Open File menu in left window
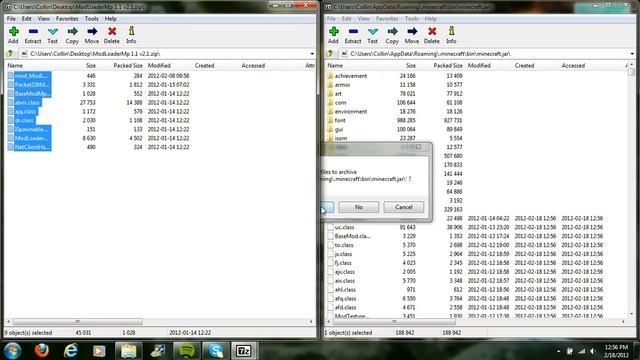 [11, 19]
